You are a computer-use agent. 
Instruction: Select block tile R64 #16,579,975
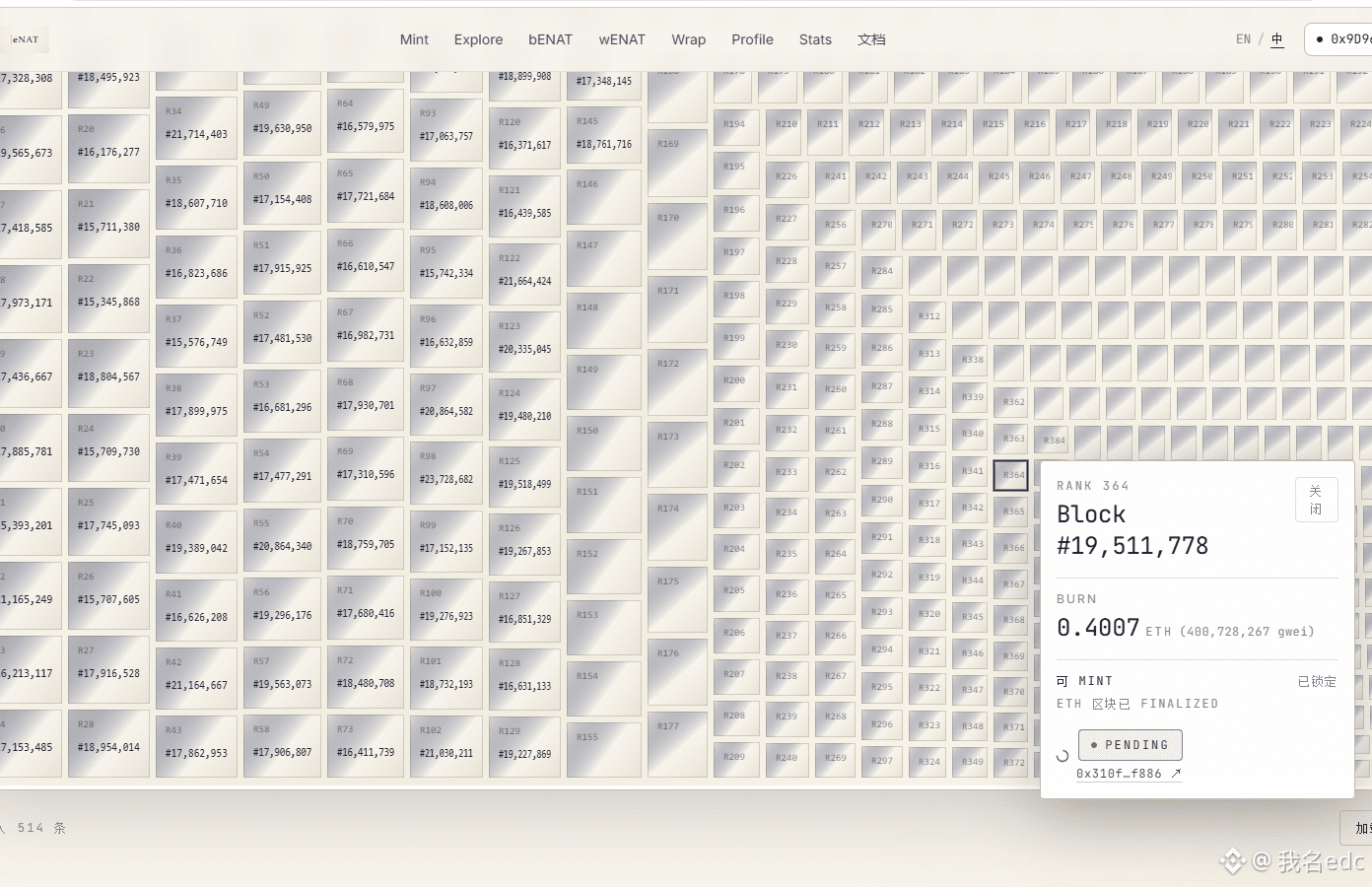tap(365, 121)
